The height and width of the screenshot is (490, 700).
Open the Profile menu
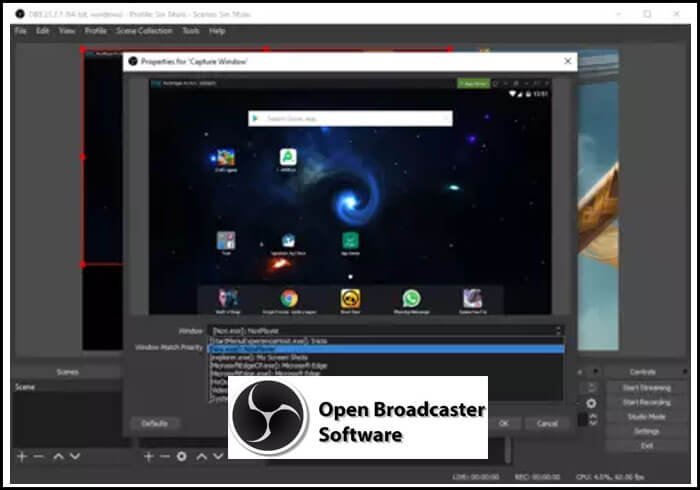[96, 31]
